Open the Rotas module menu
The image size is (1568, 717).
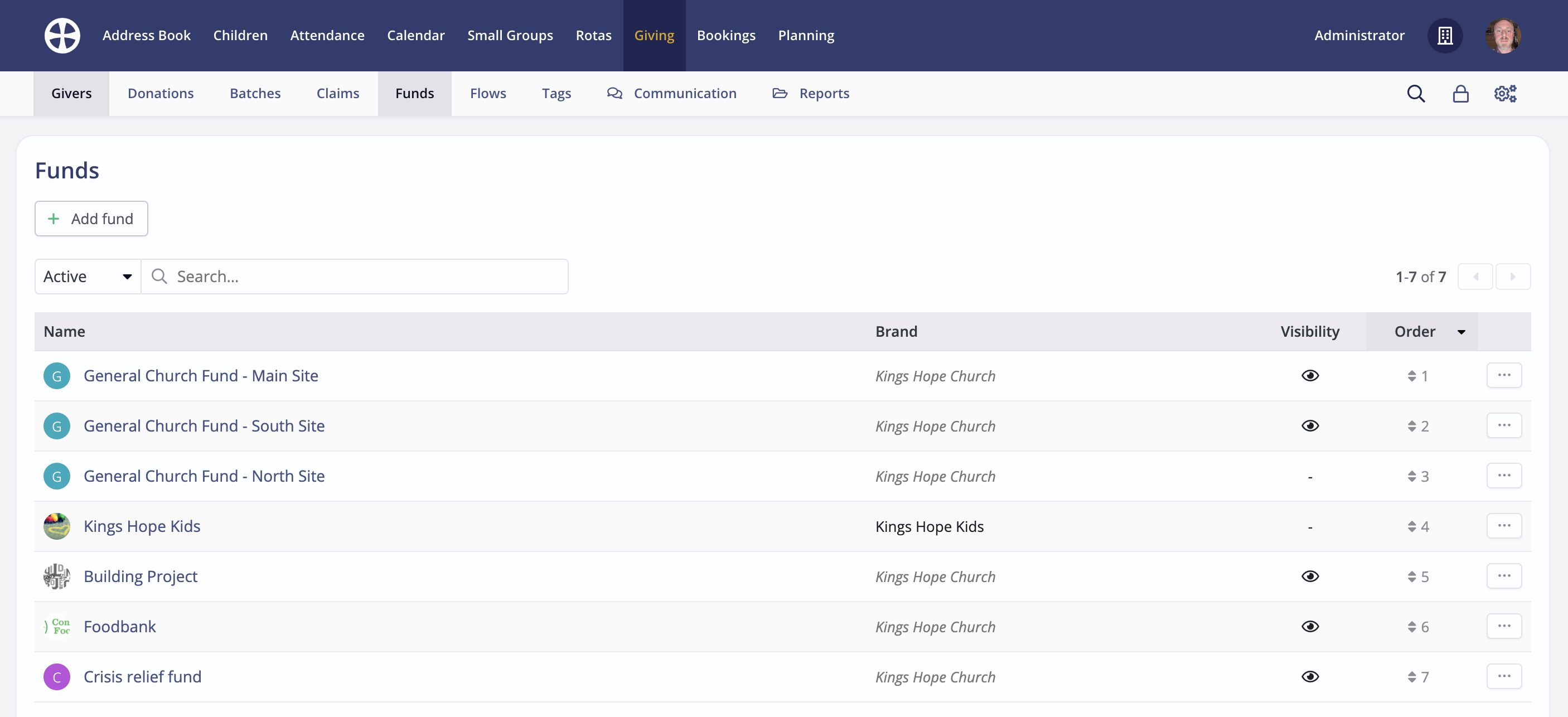point(593,35)
